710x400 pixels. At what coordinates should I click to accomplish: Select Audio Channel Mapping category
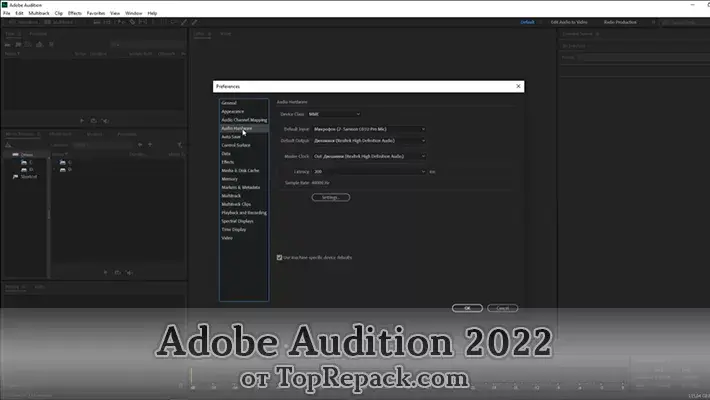244,120
